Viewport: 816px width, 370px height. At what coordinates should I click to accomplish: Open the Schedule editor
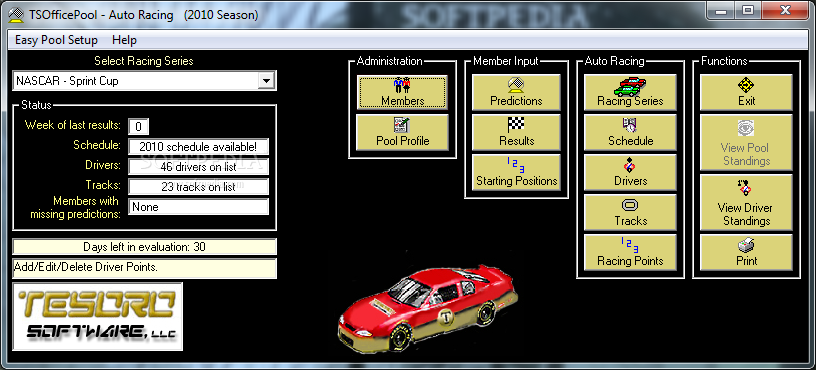click(630, 132)
